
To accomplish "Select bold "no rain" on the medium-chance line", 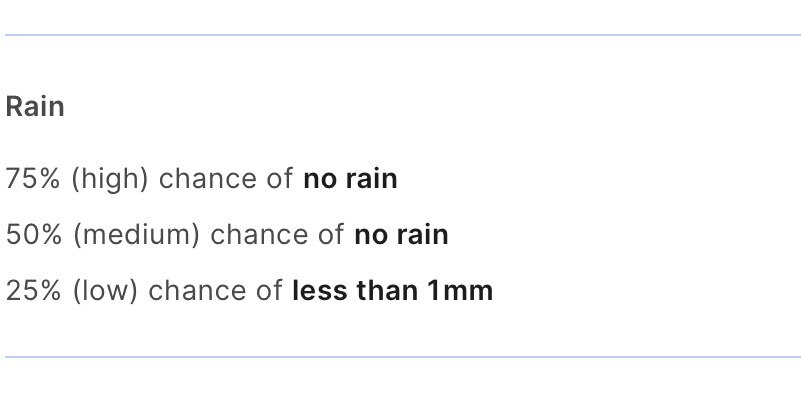I will tap(402, 235).
